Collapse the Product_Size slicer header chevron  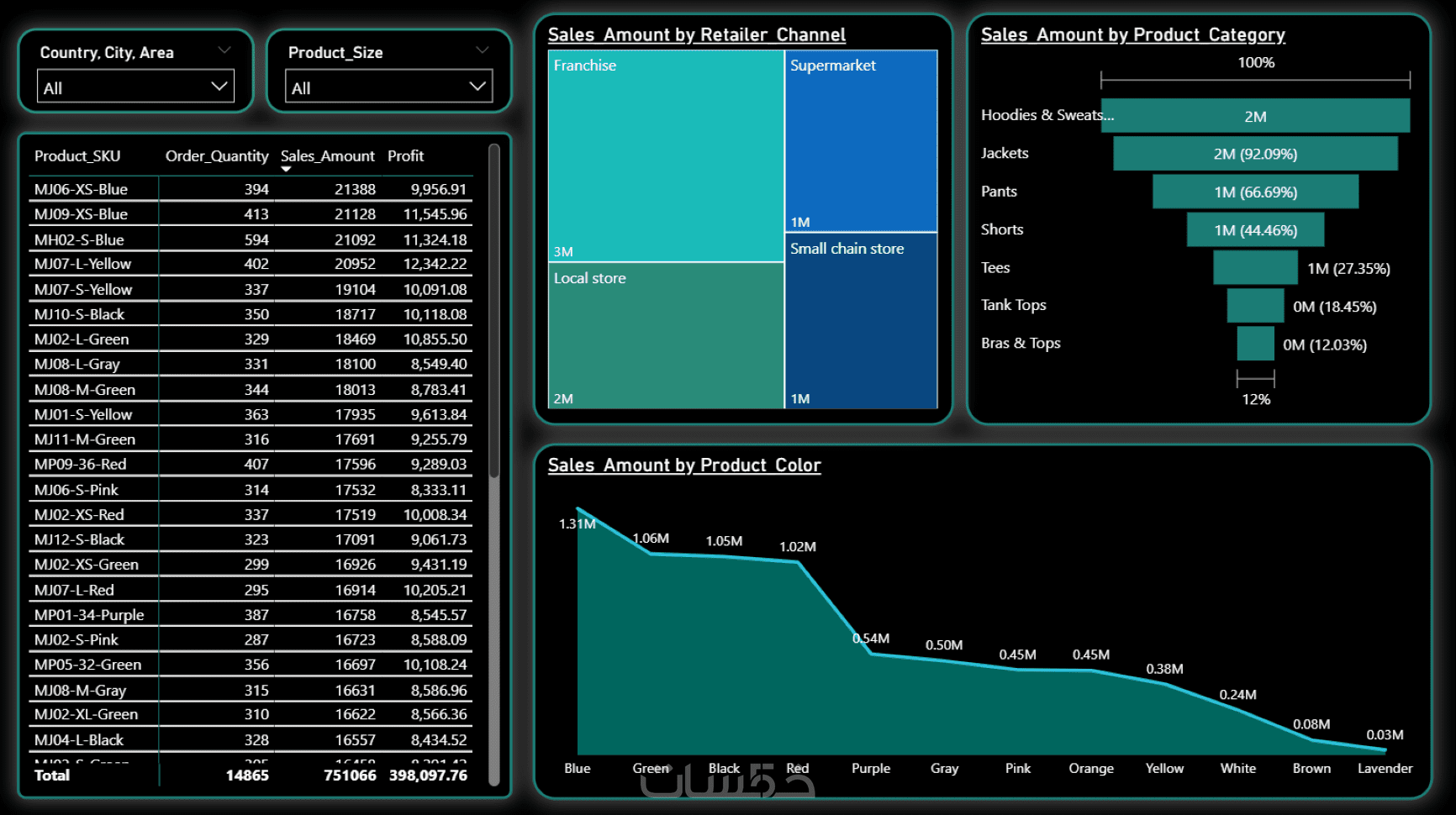click(x=483, y=50)
